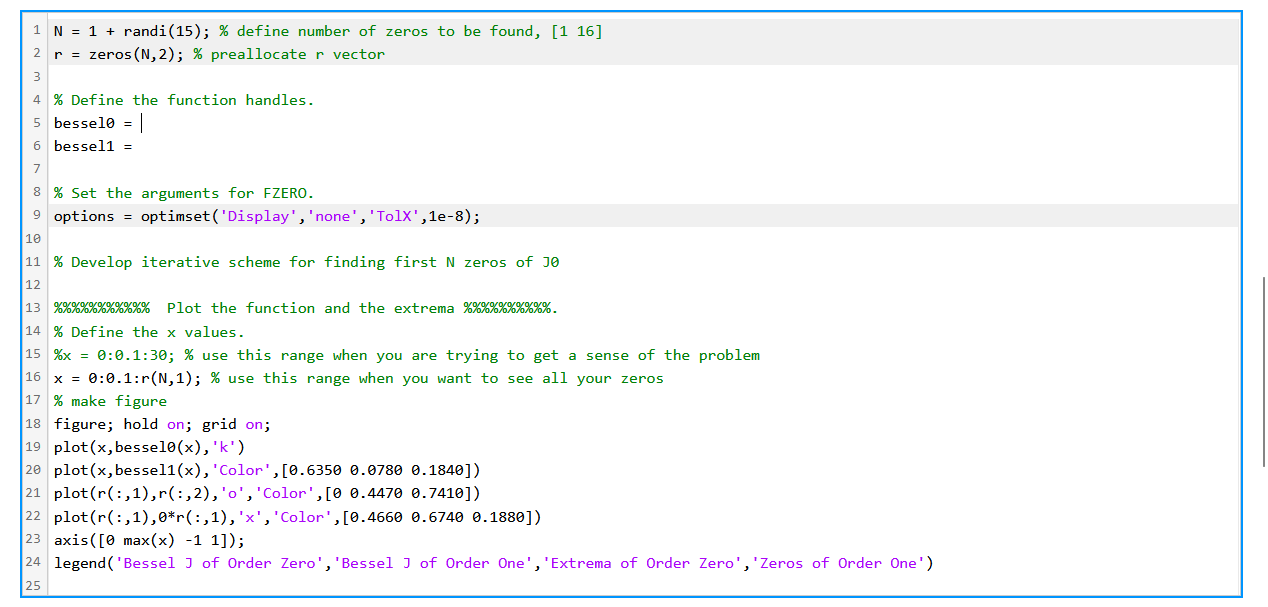The image size is (1268, 607).
Task: Click the 'Zeros of Order One' string in legend
Action: [838, 563]
